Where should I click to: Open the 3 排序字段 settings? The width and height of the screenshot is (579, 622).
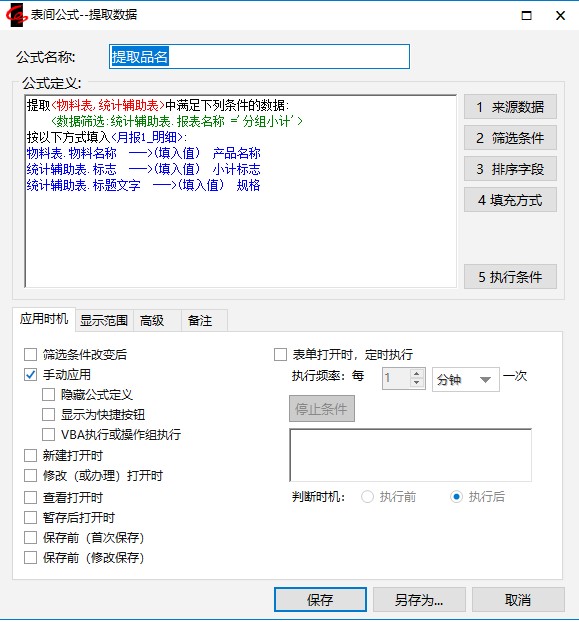coord(510,169)
